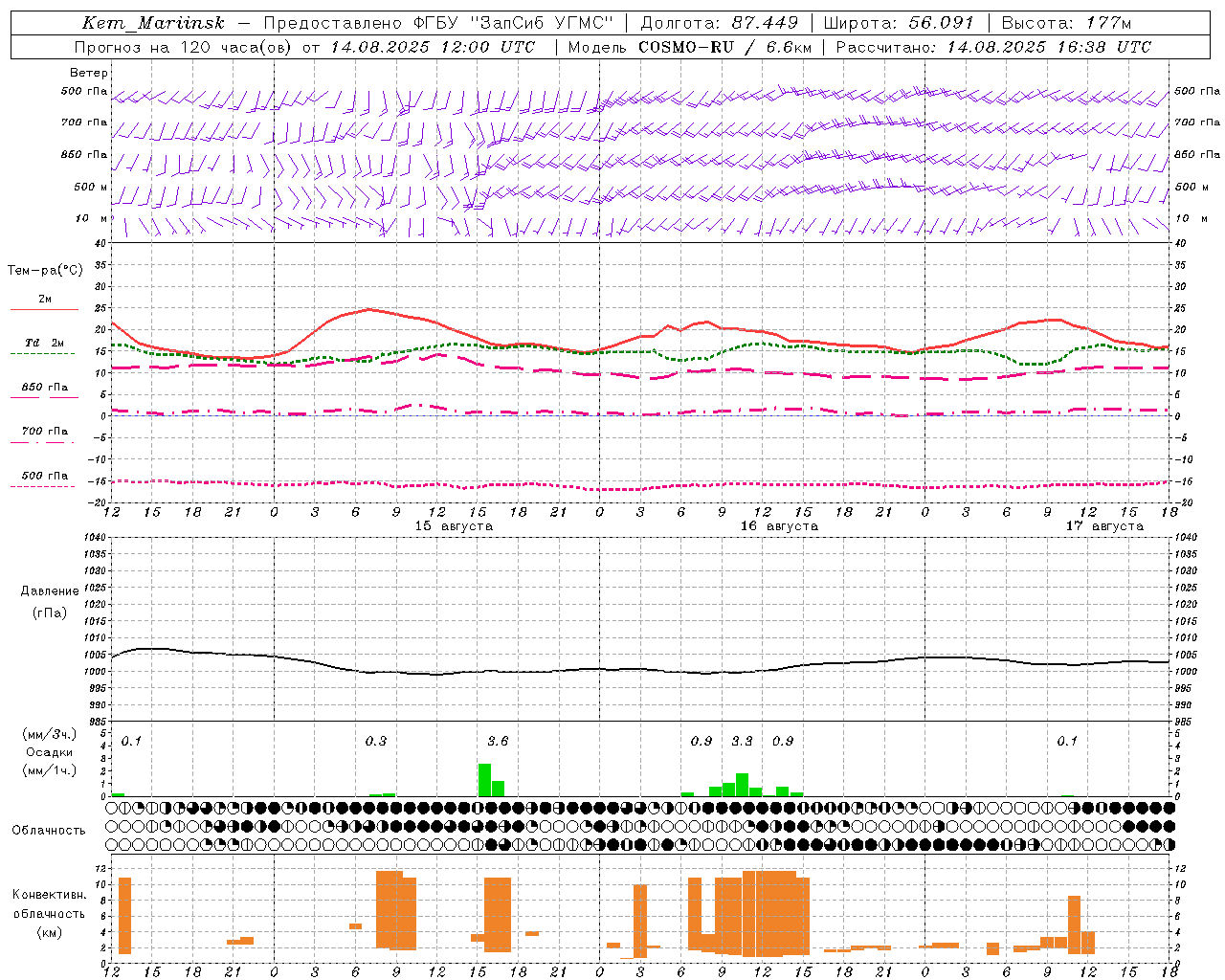1225x980 pixels.
Task: Click the (мм/3ч.) precipitation unit label
Action: click(x=50, y=735)
